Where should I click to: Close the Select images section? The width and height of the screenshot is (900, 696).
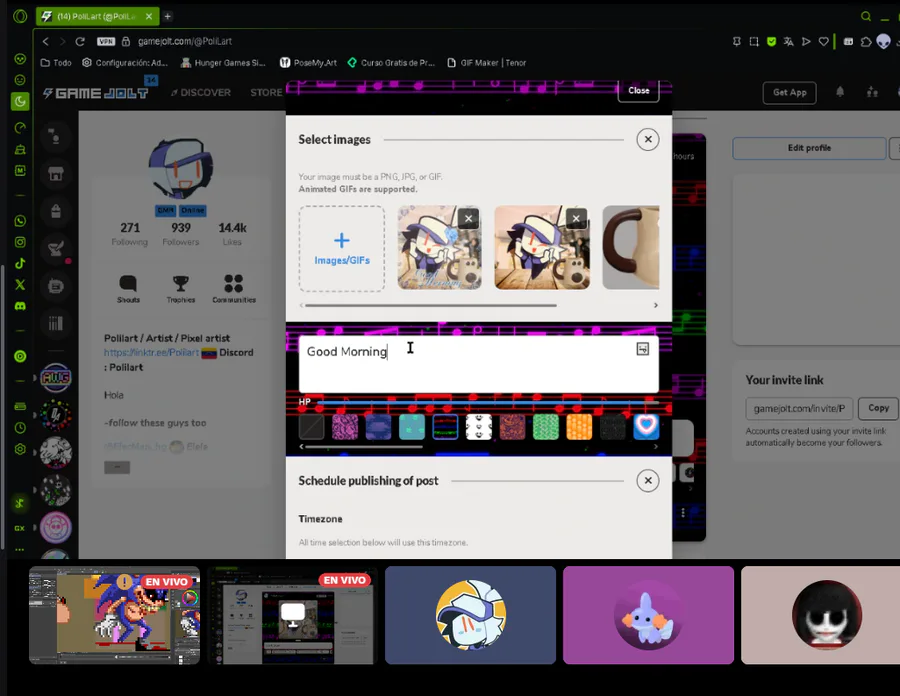[647, 139]
